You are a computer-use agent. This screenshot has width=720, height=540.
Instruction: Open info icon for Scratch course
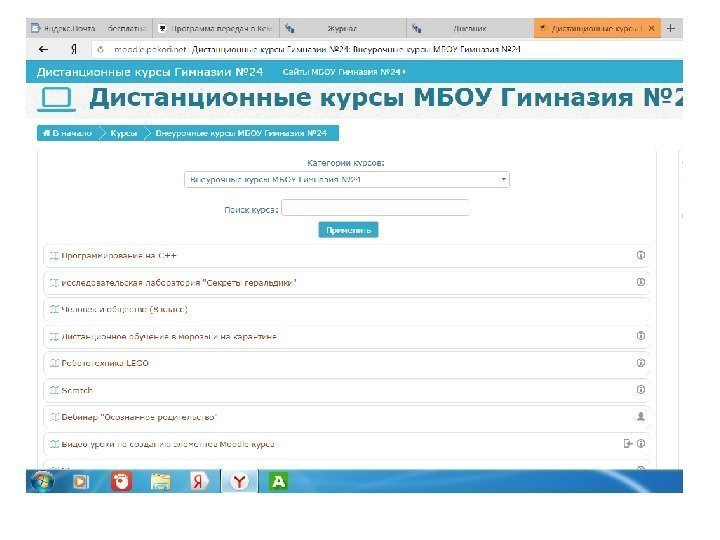point(641,390)
